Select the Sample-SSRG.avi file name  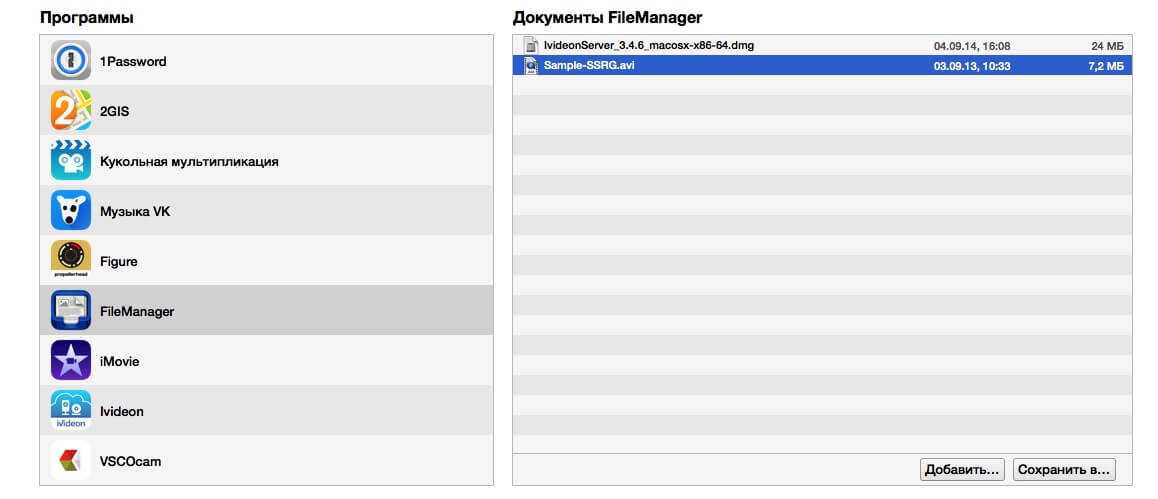click(x=589, y=65)
